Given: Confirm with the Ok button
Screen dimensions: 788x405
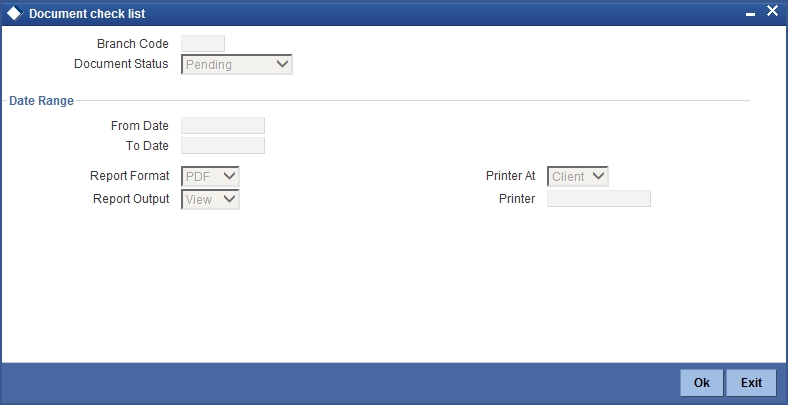Looking at the screenshot, I should (702, 383).
